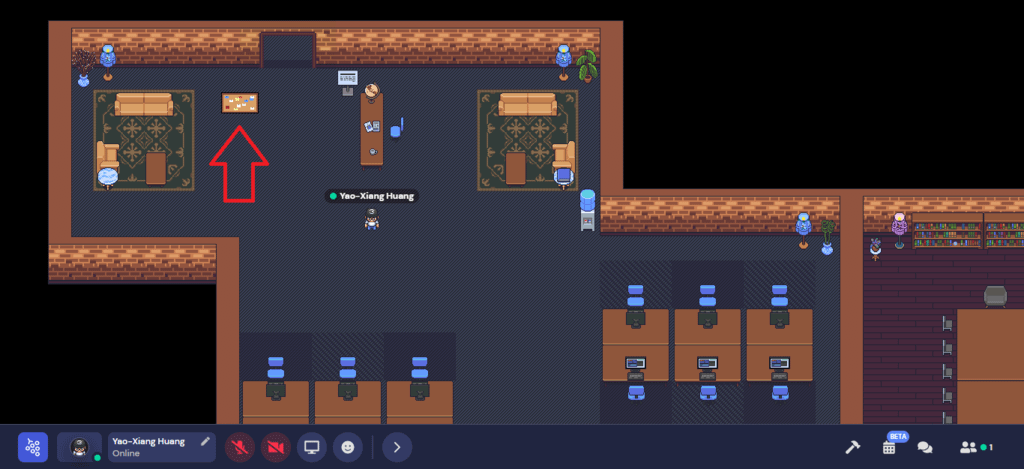Click the gray armchair in the right room

click(x=995, y=296)
